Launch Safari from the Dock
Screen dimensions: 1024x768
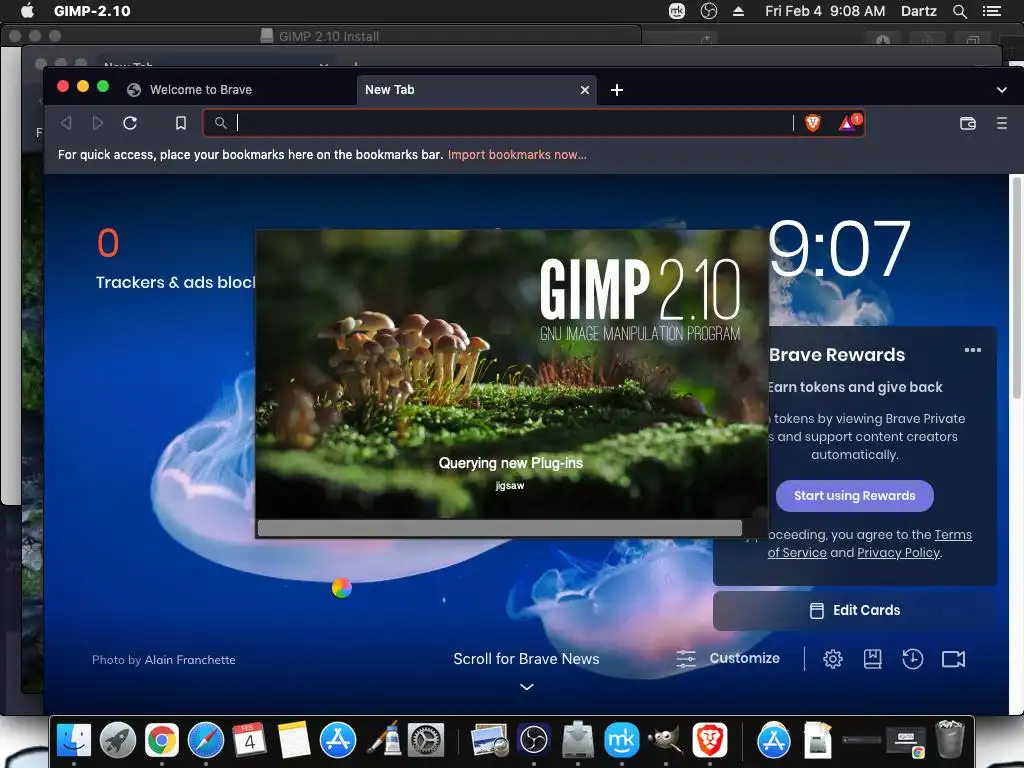(206, 740)
